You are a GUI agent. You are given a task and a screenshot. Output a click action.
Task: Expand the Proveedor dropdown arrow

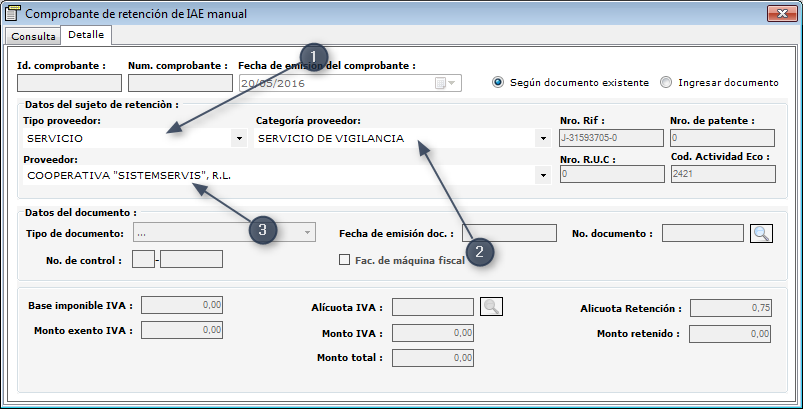(x=543, y=176)
